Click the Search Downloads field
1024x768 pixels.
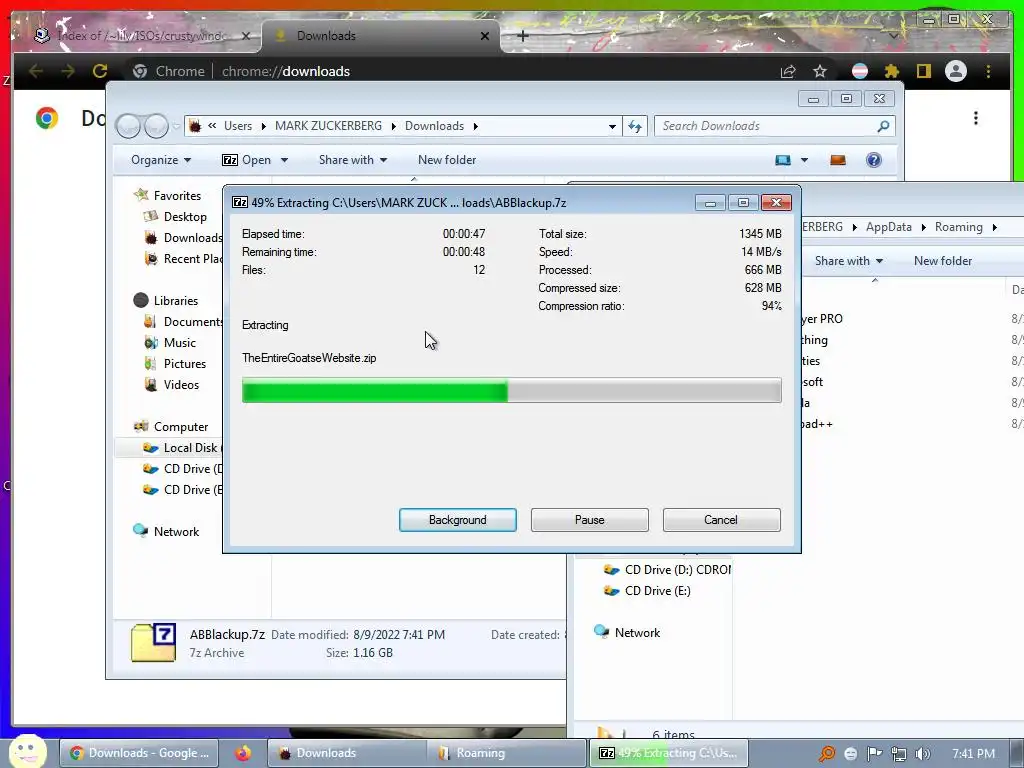[x=775, y=126]
